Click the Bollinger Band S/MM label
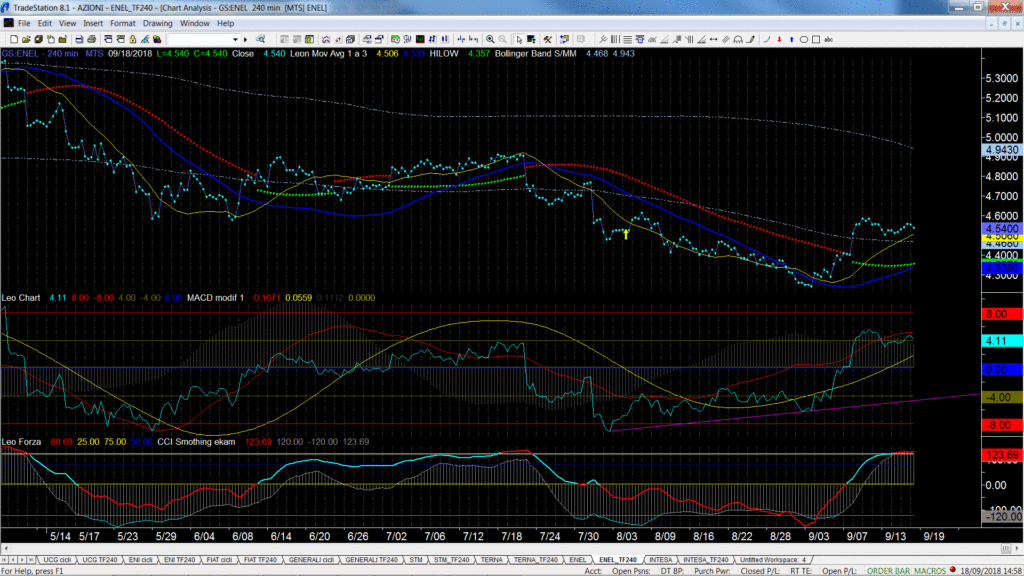Screen dimensions: 1024x576 click(536, 54)
